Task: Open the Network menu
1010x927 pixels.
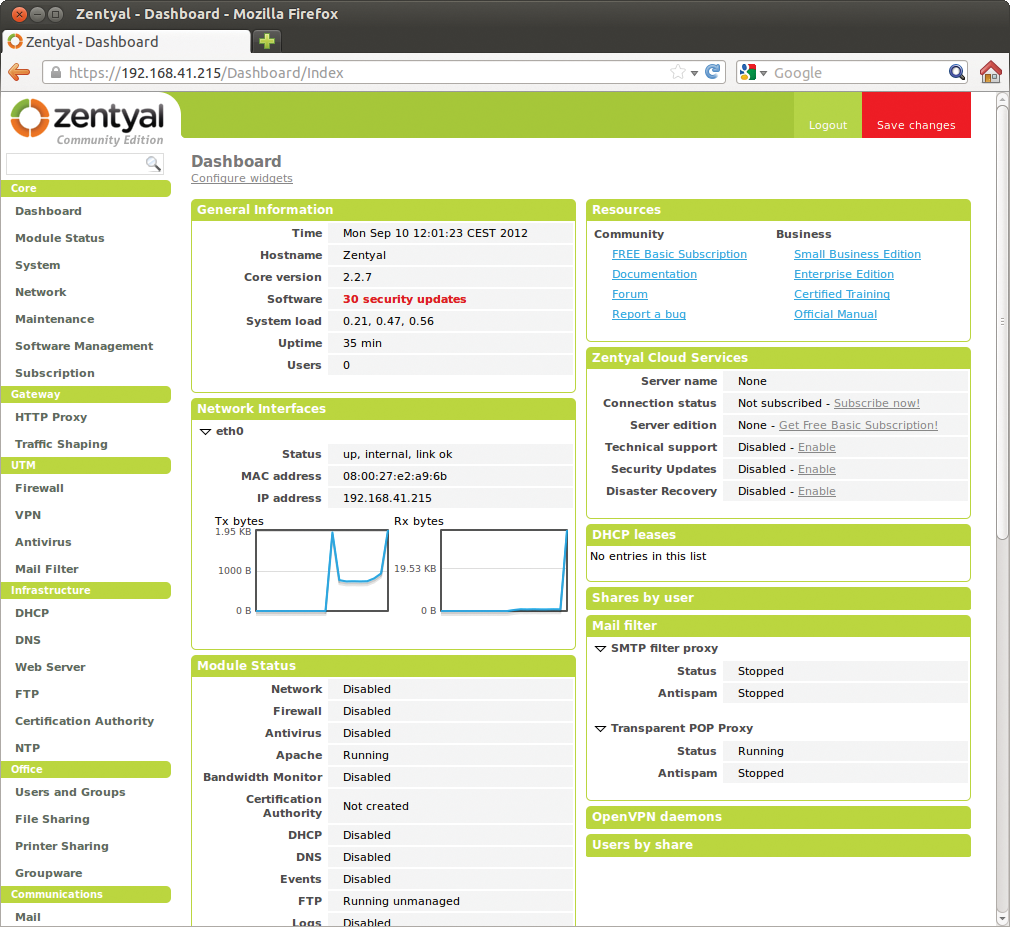Action: click(41, 292)
